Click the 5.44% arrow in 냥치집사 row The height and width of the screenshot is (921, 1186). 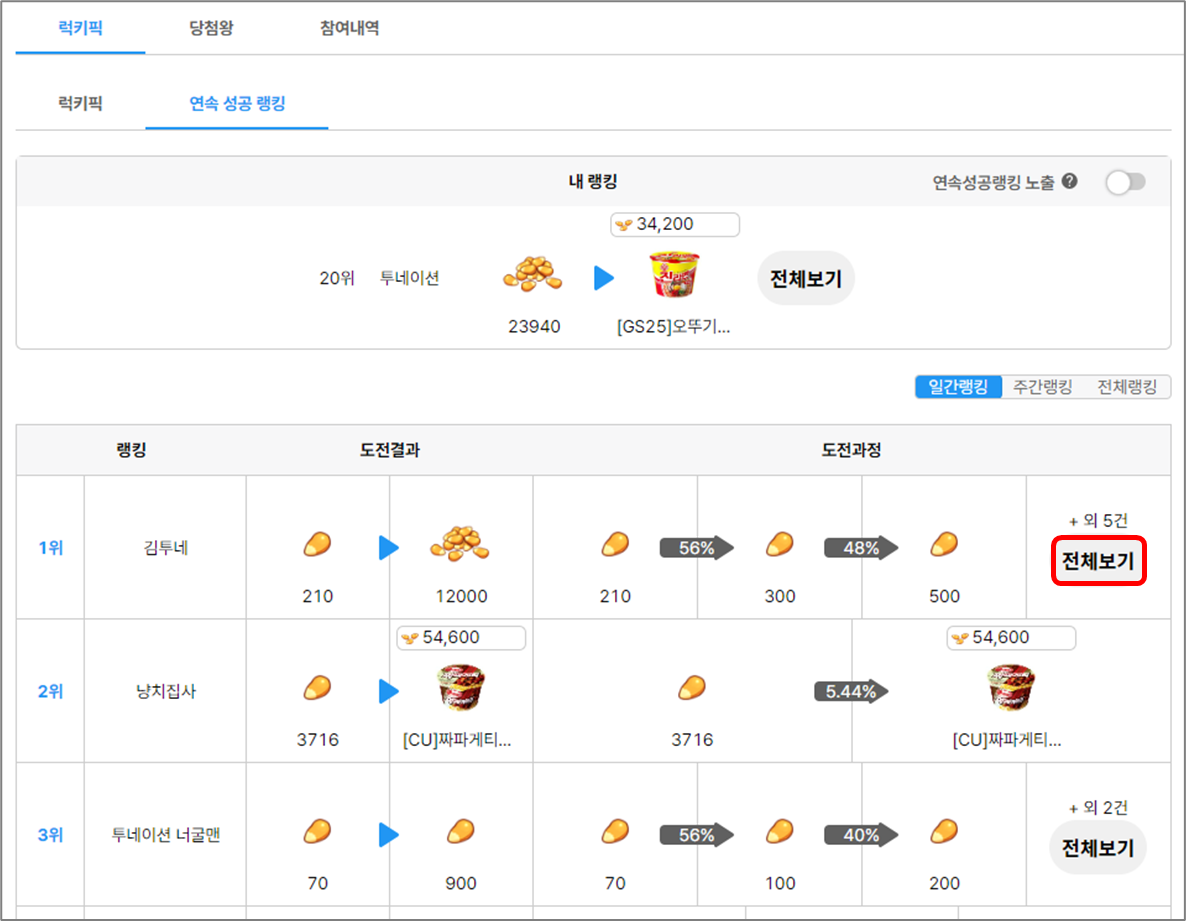(850, 691)
